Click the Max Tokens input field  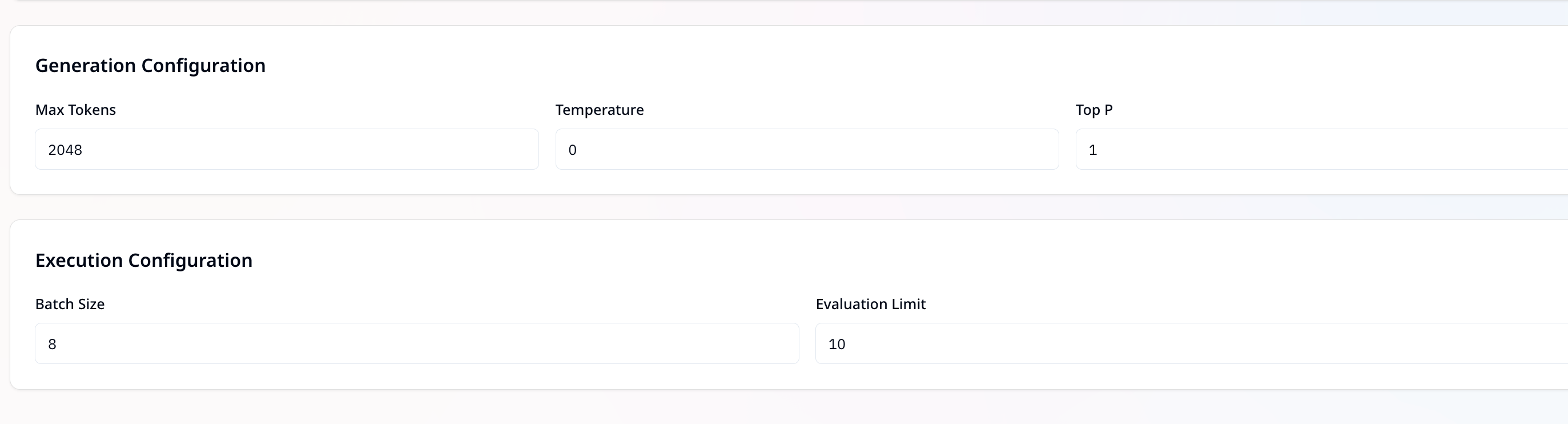(286, 149)
